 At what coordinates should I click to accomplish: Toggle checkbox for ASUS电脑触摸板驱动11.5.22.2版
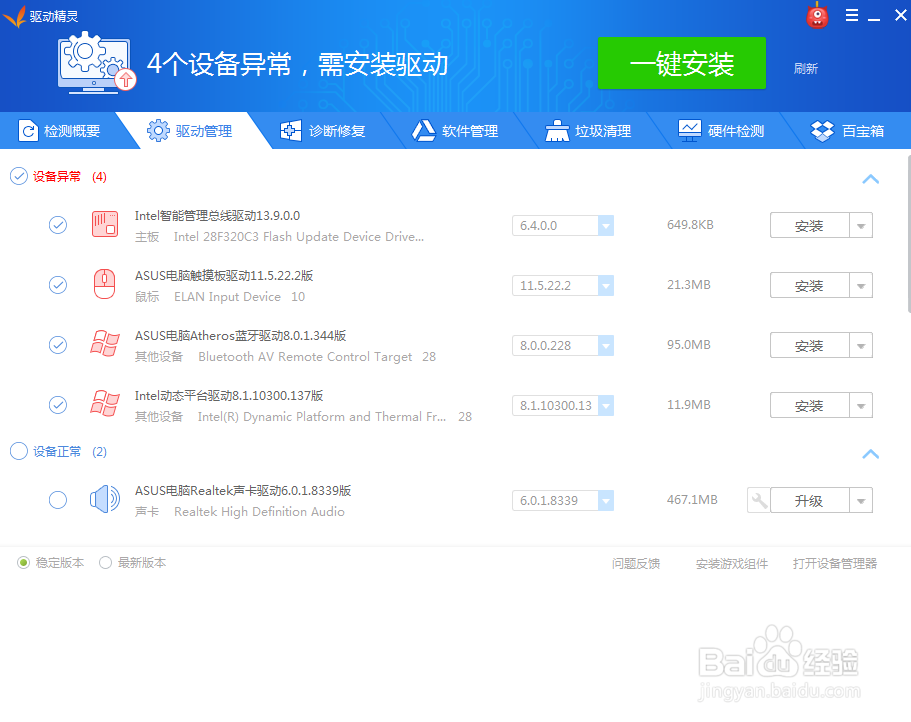pyautogui.click(x=58, y=285)
